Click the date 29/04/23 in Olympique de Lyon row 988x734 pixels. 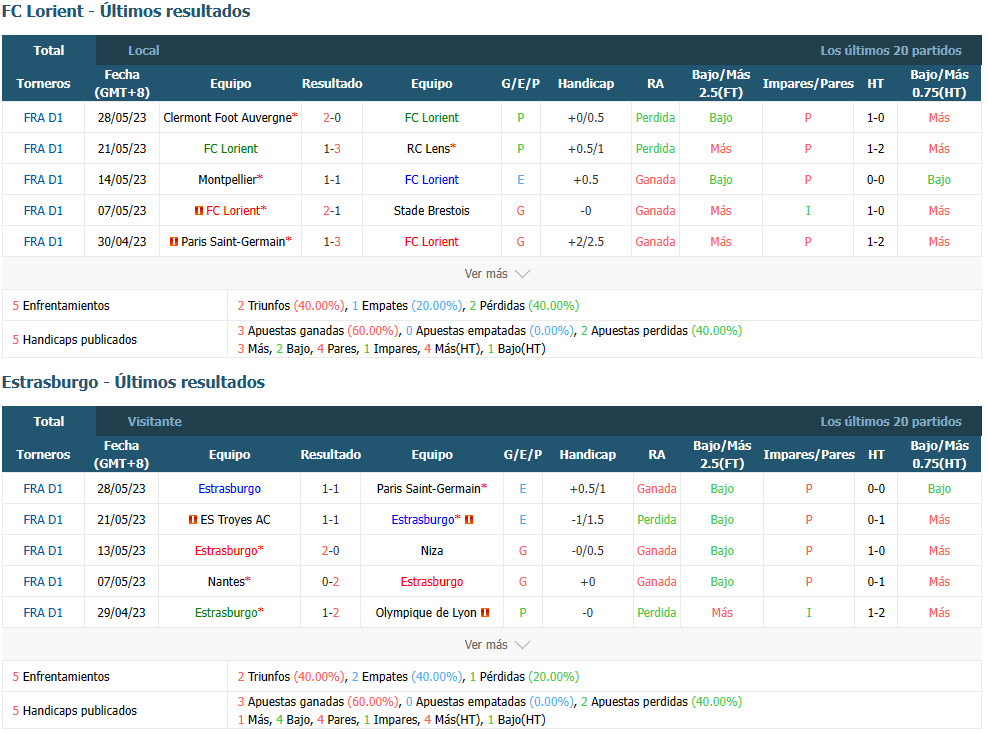click(122, 612)
